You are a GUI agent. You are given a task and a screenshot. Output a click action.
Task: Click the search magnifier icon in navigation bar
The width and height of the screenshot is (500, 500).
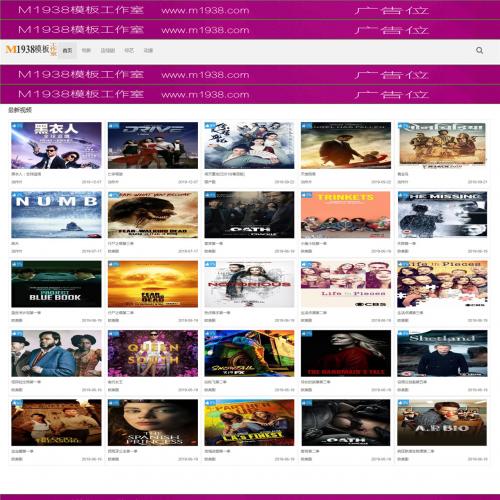[479, 50]
